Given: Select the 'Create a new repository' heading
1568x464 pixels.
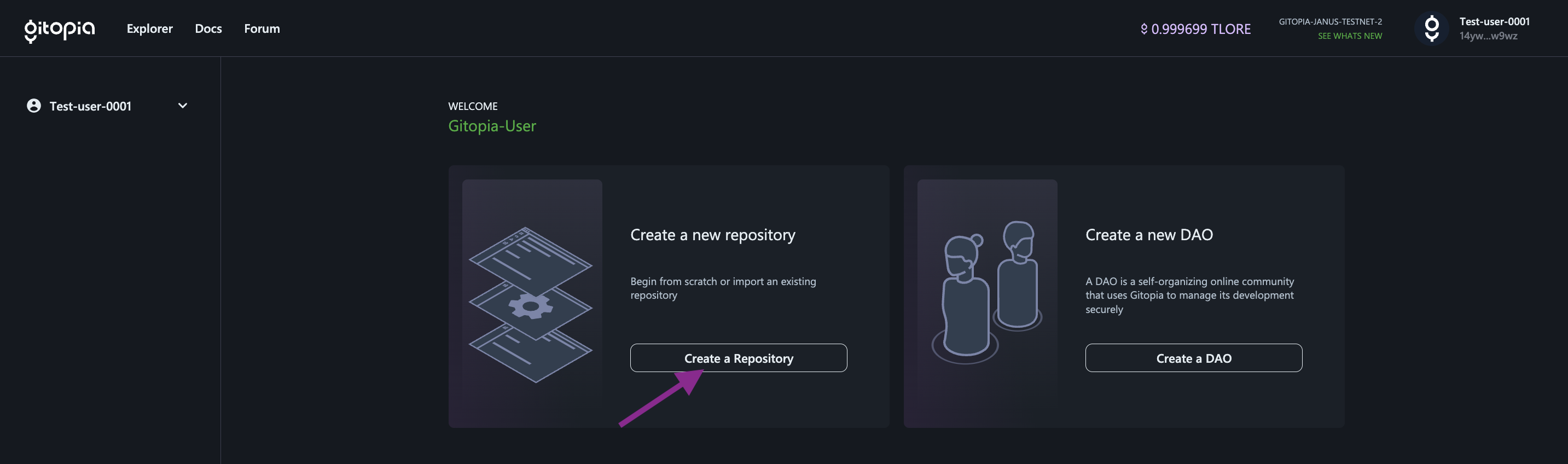Looking at the screenshot, I should coord(713,235).
